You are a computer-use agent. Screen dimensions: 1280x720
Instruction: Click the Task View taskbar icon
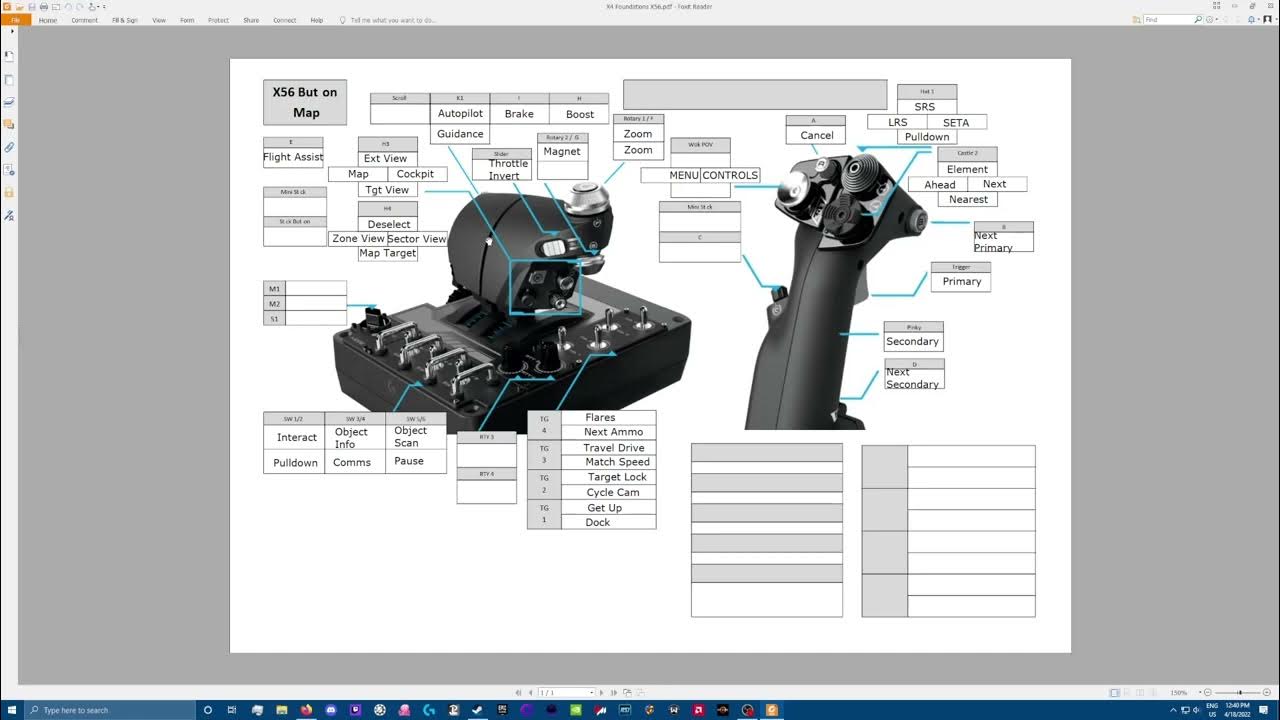coord(232,710)
